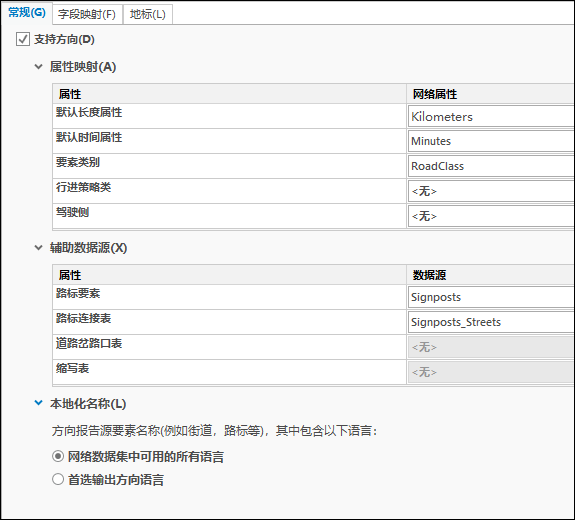Select the 默认长度属性 row label
575x520 pixels.
89,112
